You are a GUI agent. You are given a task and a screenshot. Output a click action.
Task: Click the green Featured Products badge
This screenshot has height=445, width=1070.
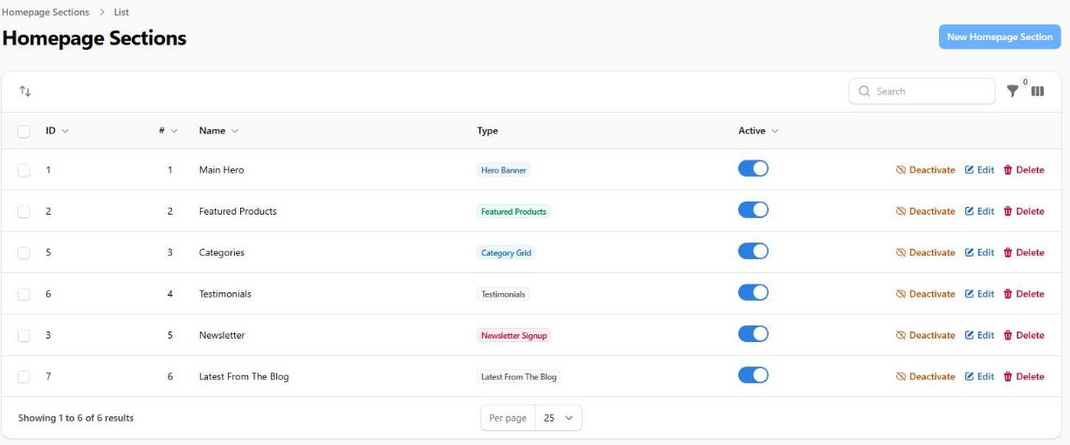point(513,212)
